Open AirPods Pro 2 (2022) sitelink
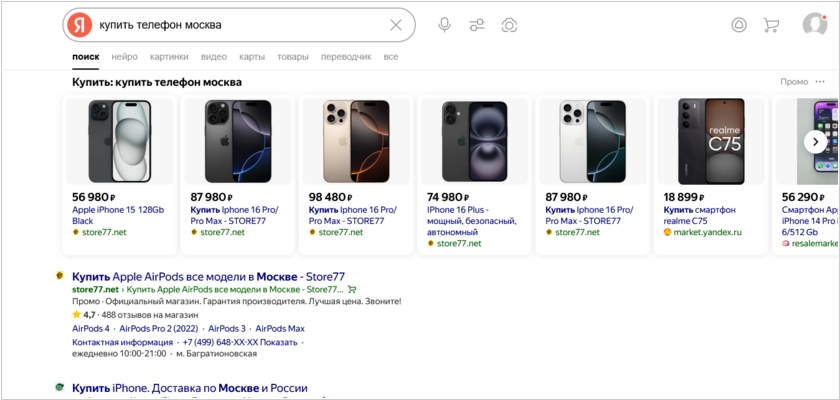Image resolution: width=840 pixels, height=400 pixels. 159,329
